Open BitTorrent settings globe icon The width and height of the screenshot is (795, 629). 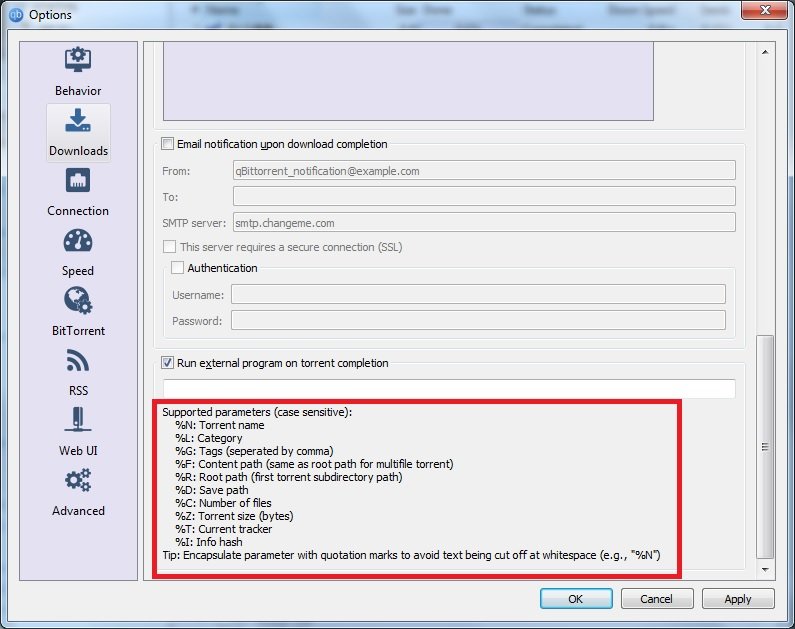(x=78, y=301)
